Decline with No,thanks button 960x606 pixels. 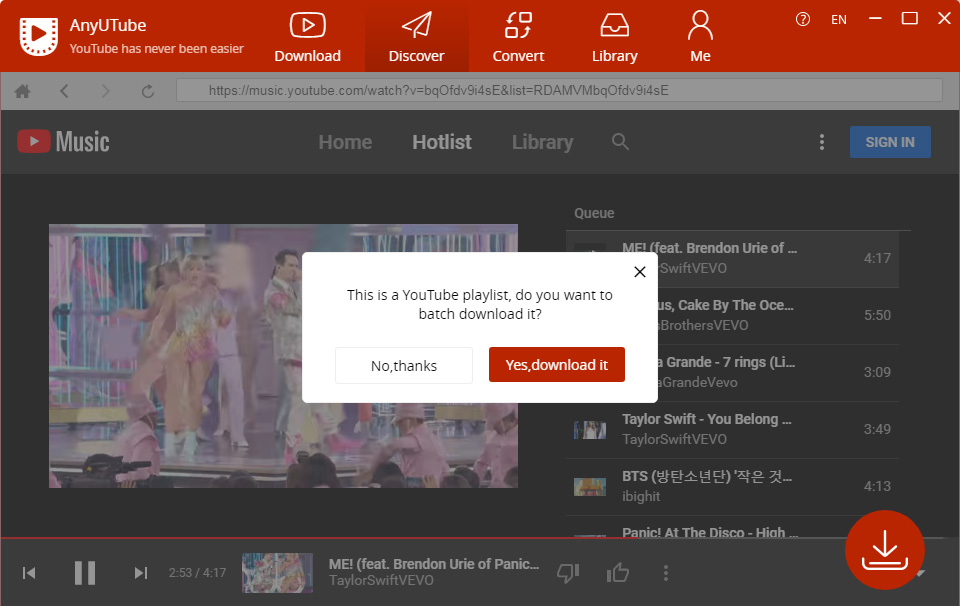[x=404, y=365]
